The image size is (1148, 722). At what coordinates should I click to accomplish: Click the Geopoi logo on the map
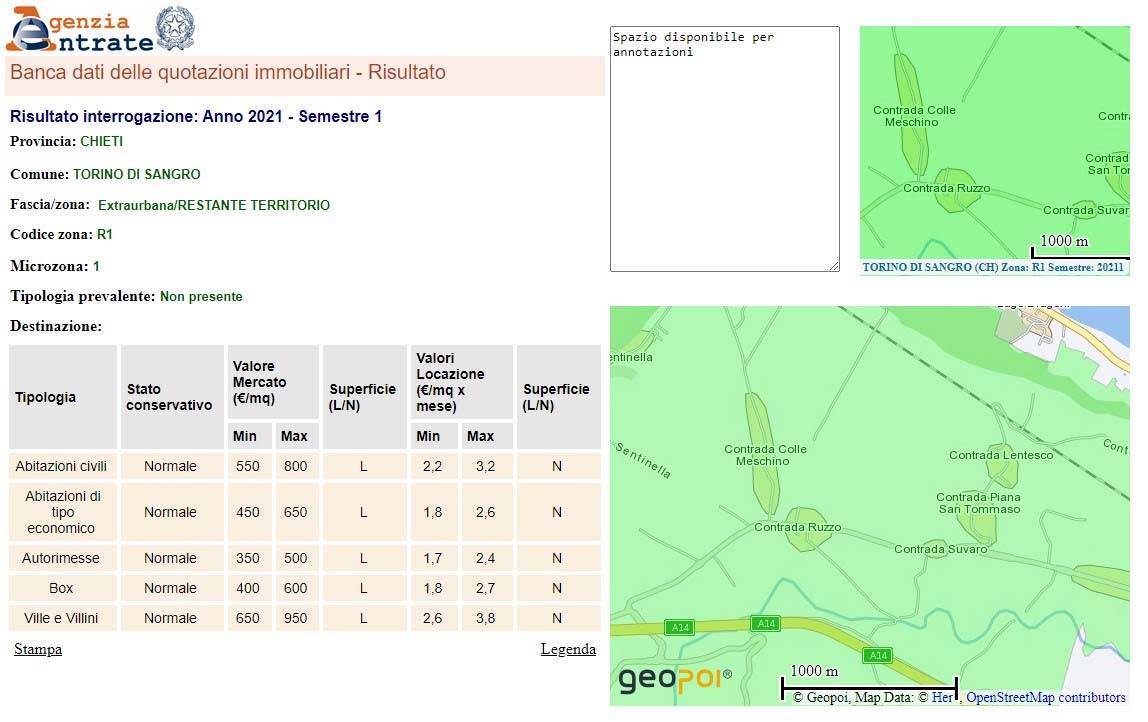[674, 680]
